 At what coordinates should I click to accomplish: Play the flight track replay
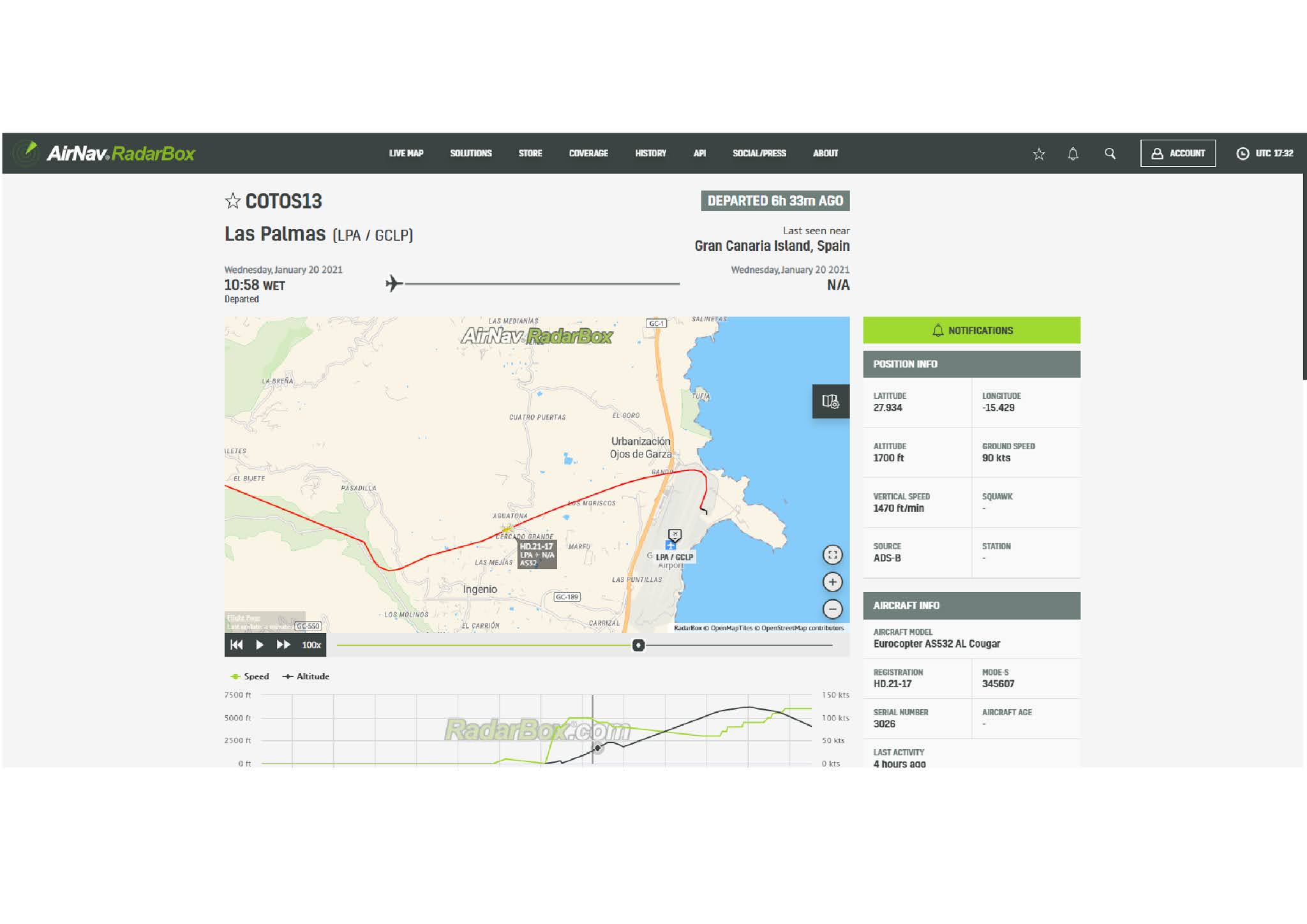coord(260,645)
